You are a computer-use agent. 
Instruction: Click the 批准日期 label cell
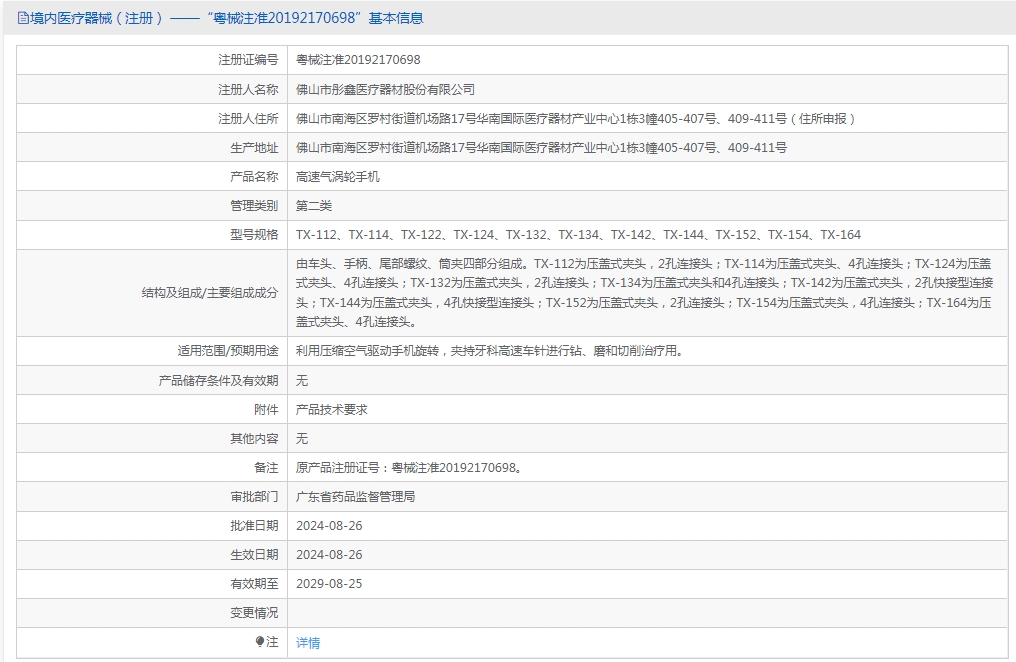point(152,525)
